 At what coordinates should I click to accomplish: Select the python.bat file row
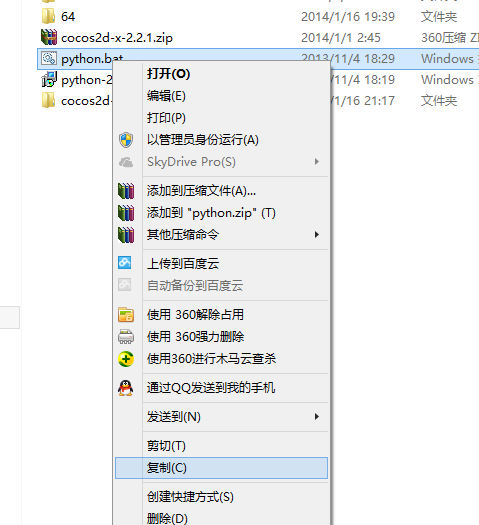[x=258, y=59]
